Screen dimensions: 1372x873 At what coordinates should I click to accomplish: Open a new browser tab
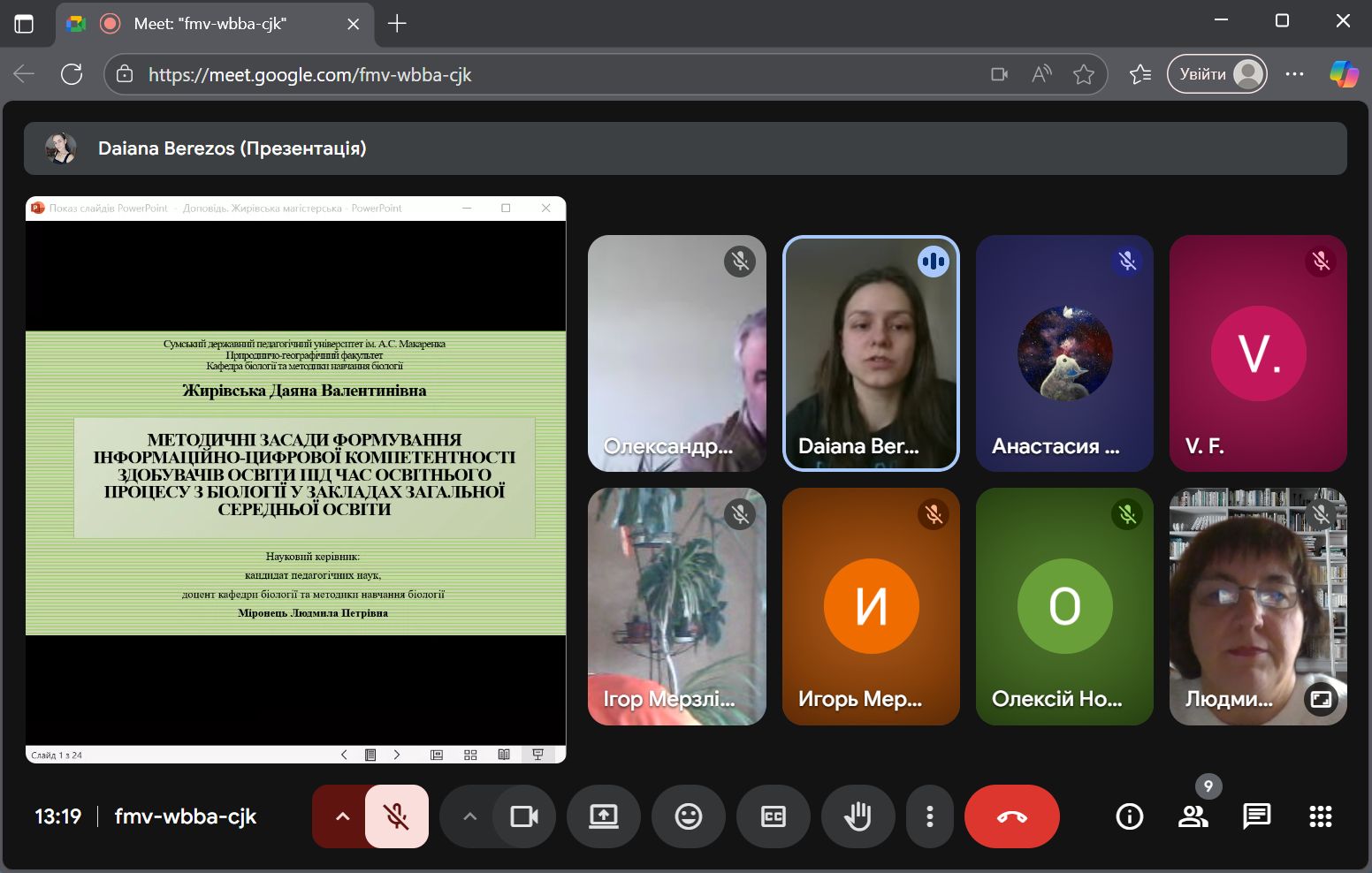[397, 24]
